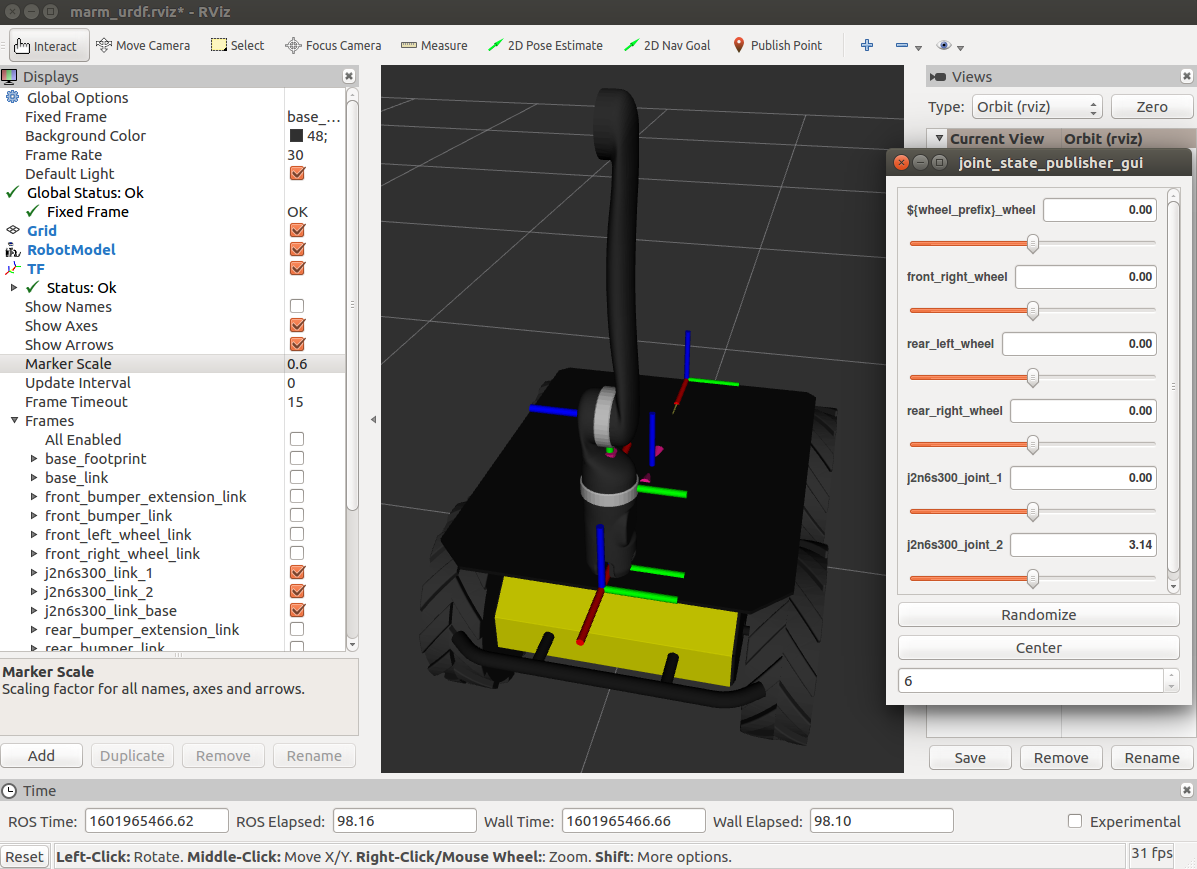Activate the Focus Camera tool
Screen dimensions: 1197x869
[333, 46]
